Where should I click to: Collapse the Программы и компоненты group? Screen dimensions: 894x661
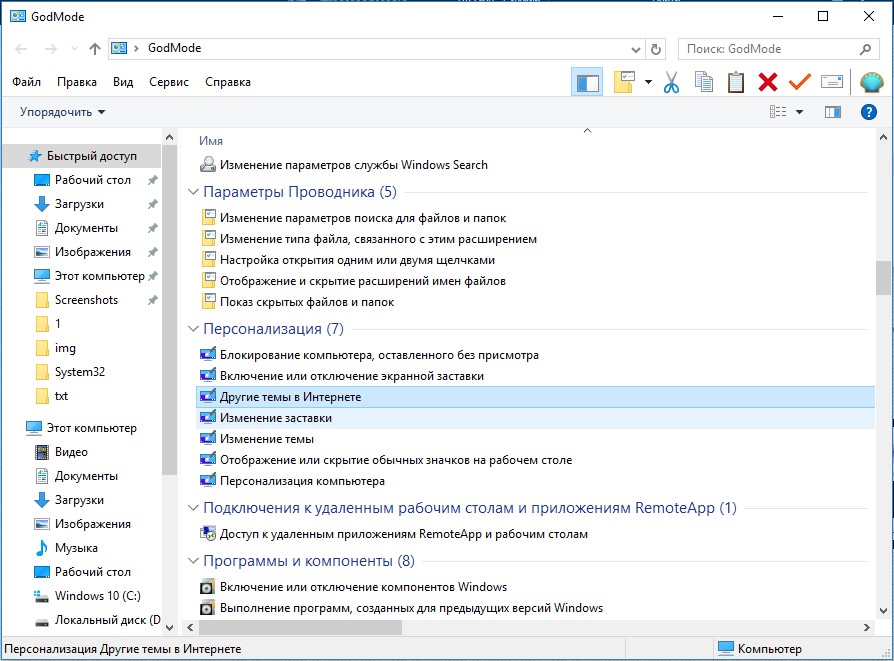pyautogui.click(x=193, y=561)
